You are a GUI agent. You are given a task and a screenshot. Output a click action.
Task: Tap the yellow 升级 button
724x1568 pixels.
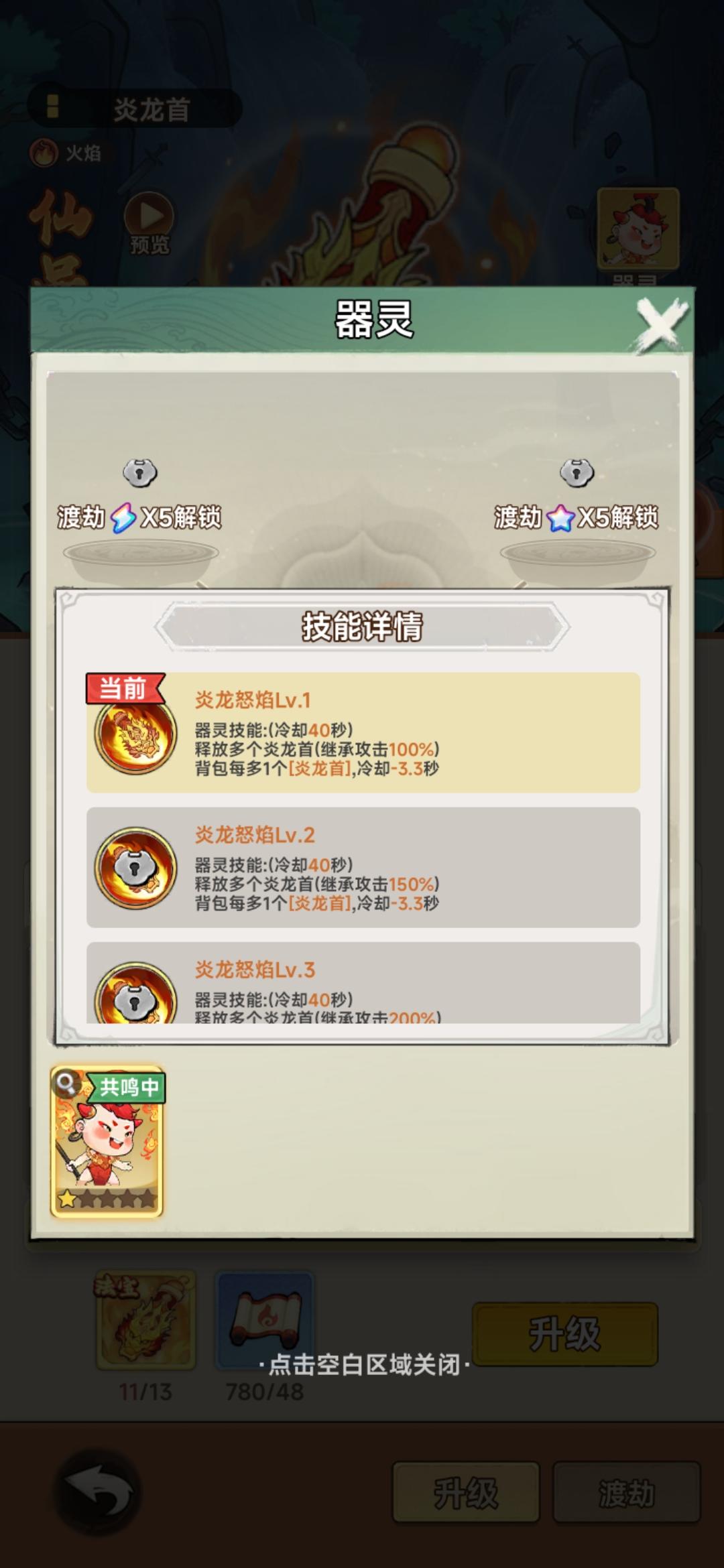pyautogui.click(x=564, y=1334)
